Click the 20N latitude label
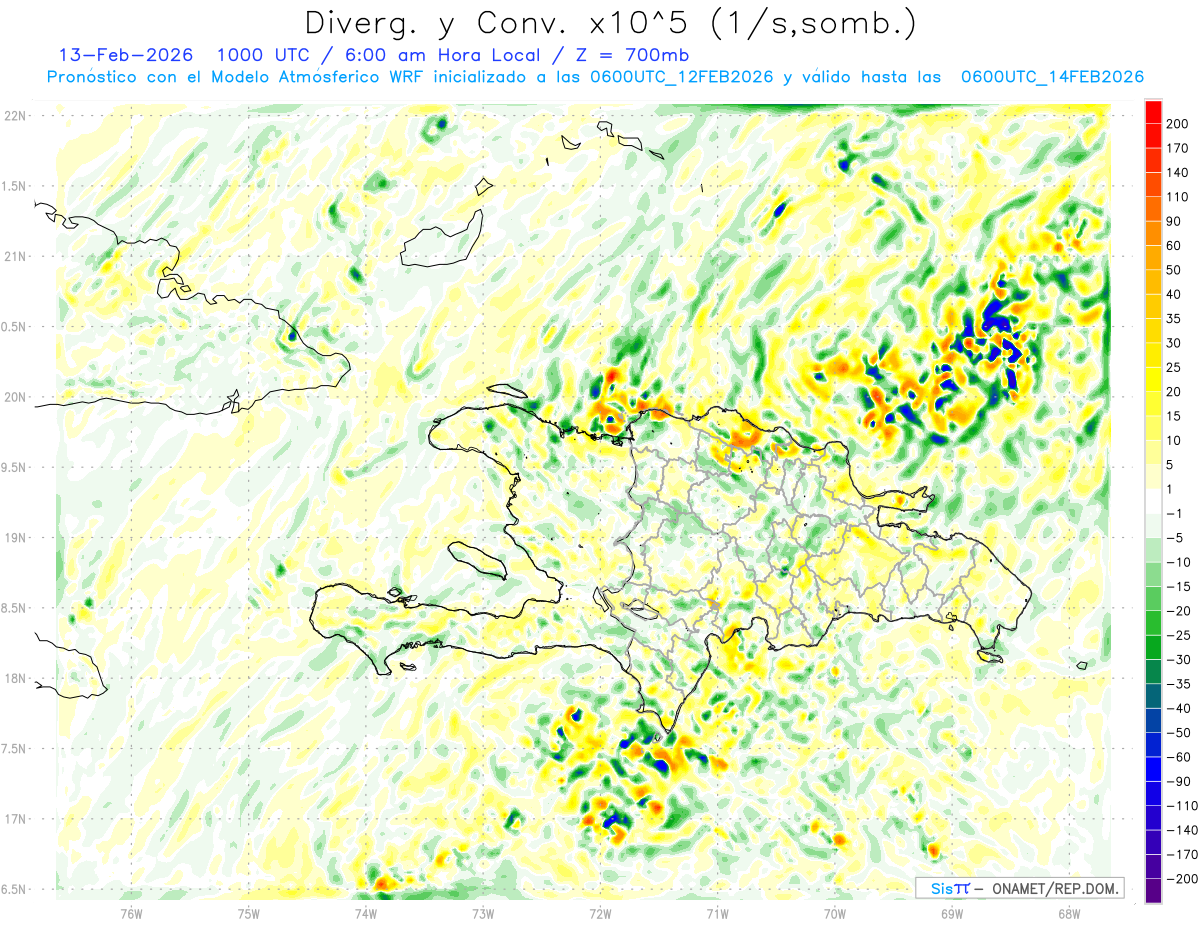Image resolution: width=1200 pixels, height=927 pixels. click(x=14, y=398)
